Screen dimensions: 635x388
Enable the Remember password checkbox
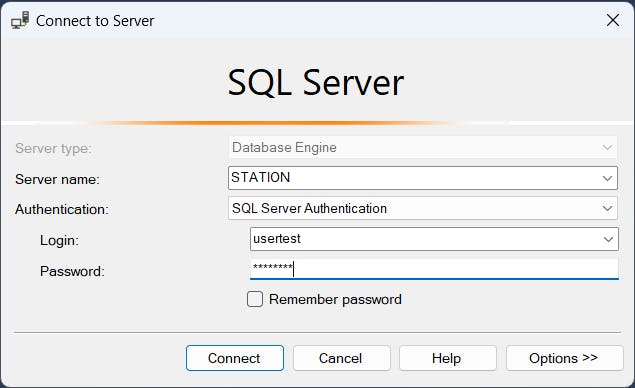tap(255, 299)
